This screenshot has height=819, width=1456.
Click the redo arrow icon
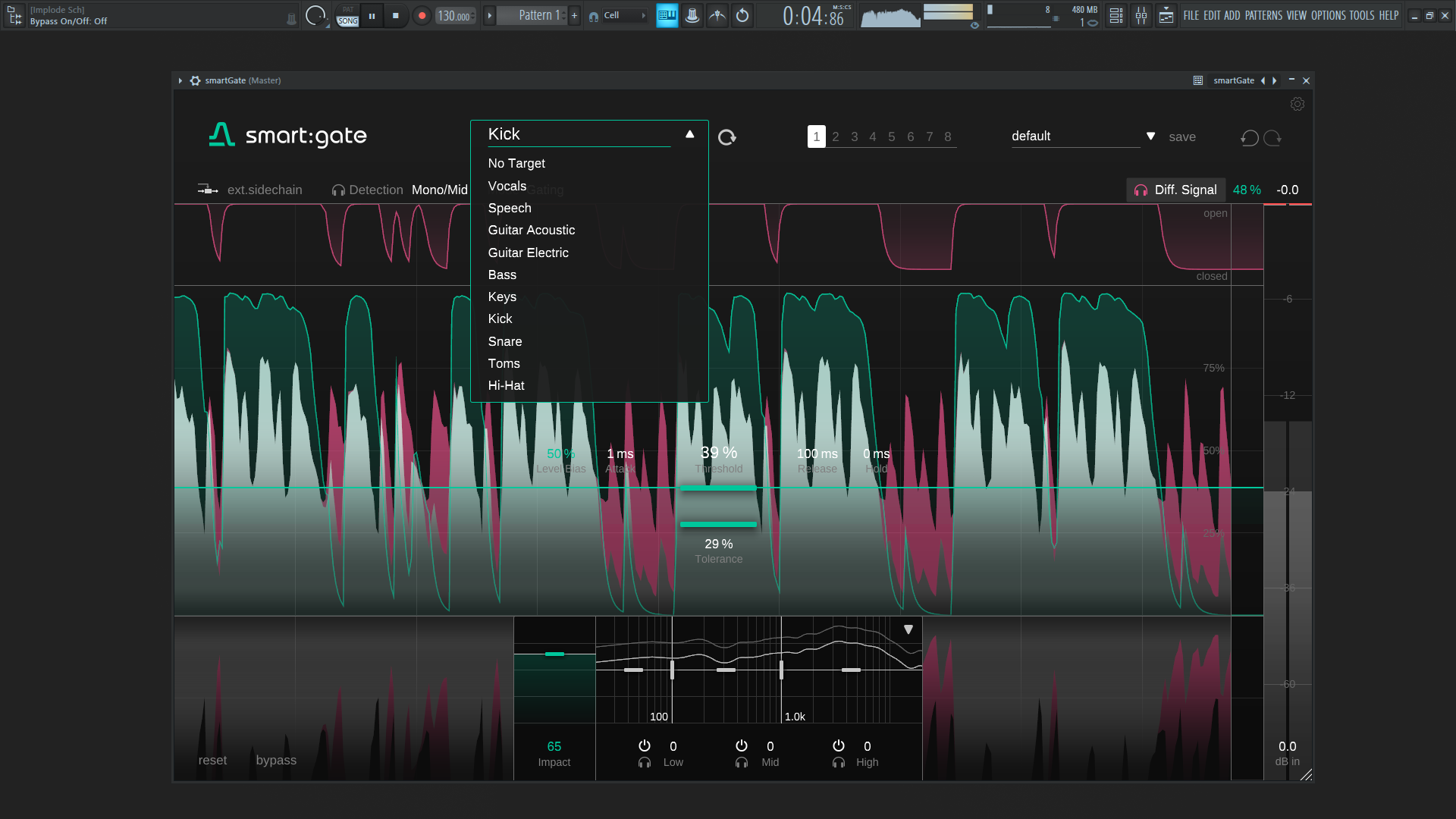click(x=1272, y=137)
